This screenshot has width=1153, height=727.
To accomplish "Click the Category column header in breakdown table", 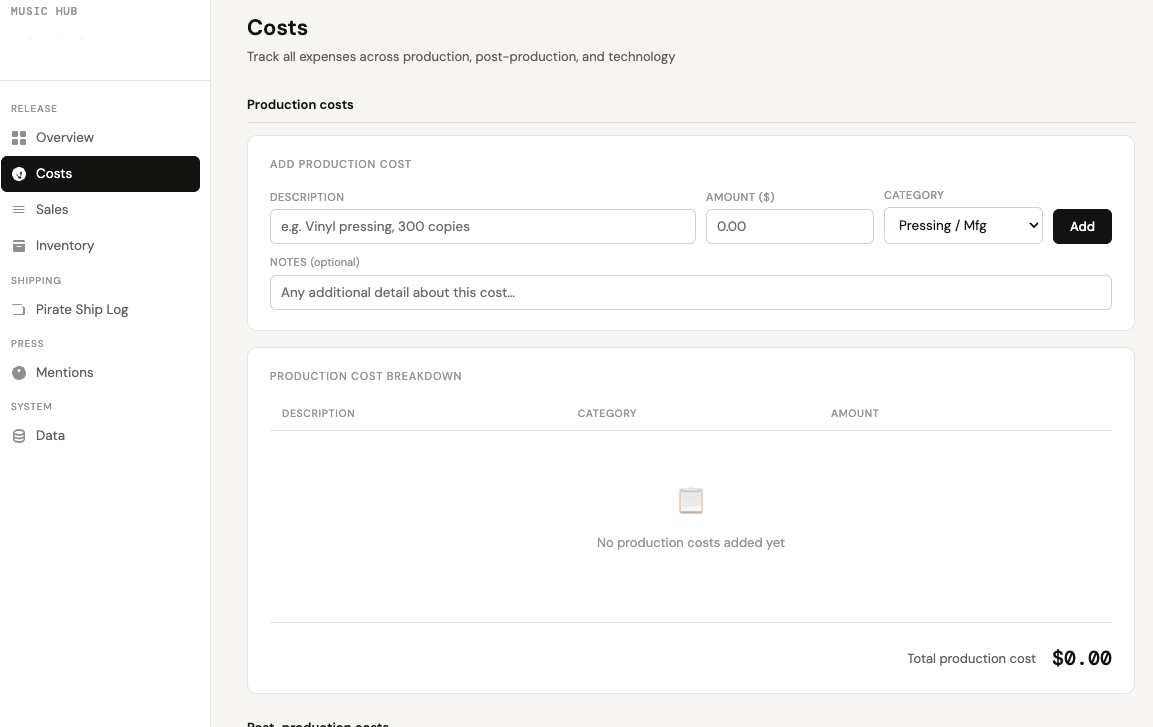I will point(607,413).
